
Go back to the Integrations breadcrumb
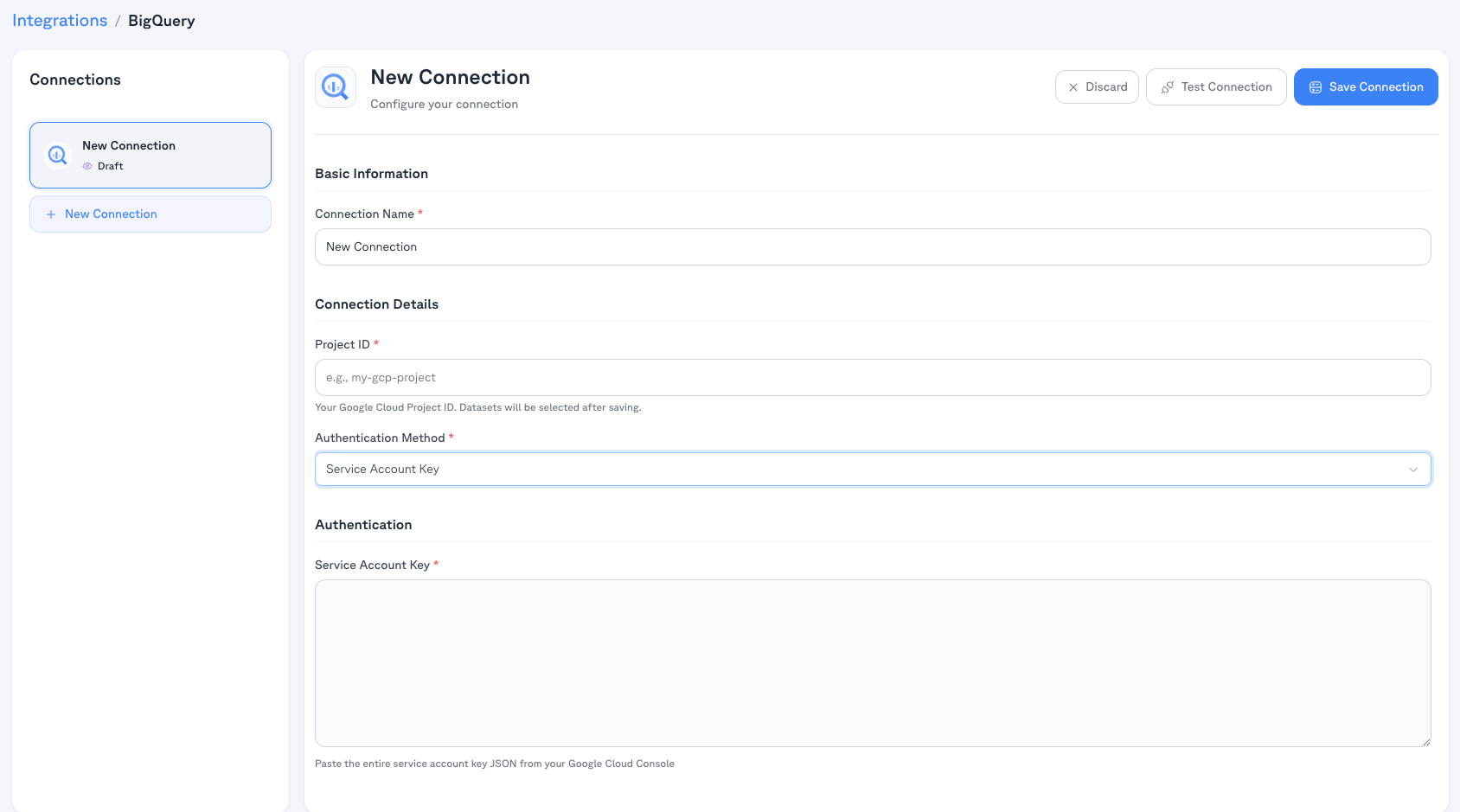coord(60,21)
